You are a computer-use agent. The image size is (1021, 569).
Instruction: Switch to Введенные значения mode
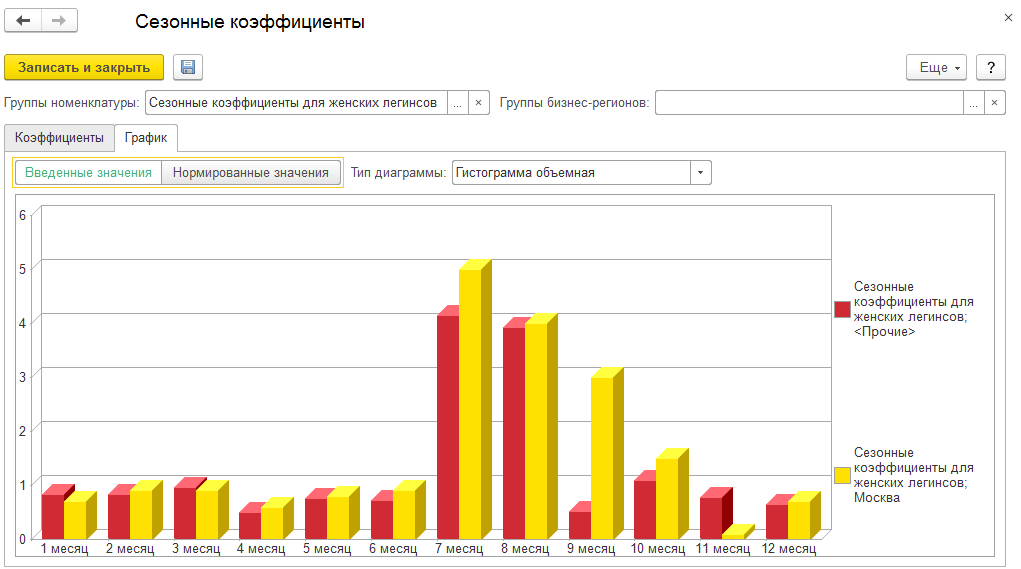pyautogui.click(x=88, y=172)
